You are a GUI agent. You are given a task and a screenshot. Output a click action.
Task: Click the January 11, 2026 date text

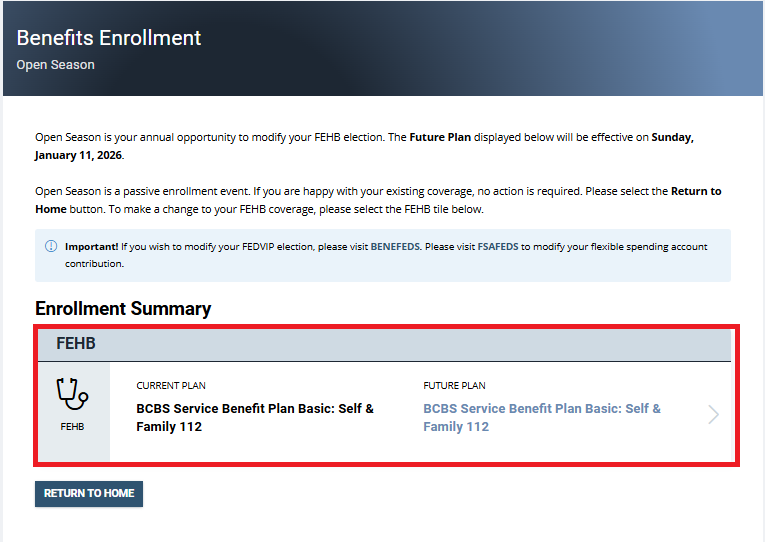click(78, 155)
